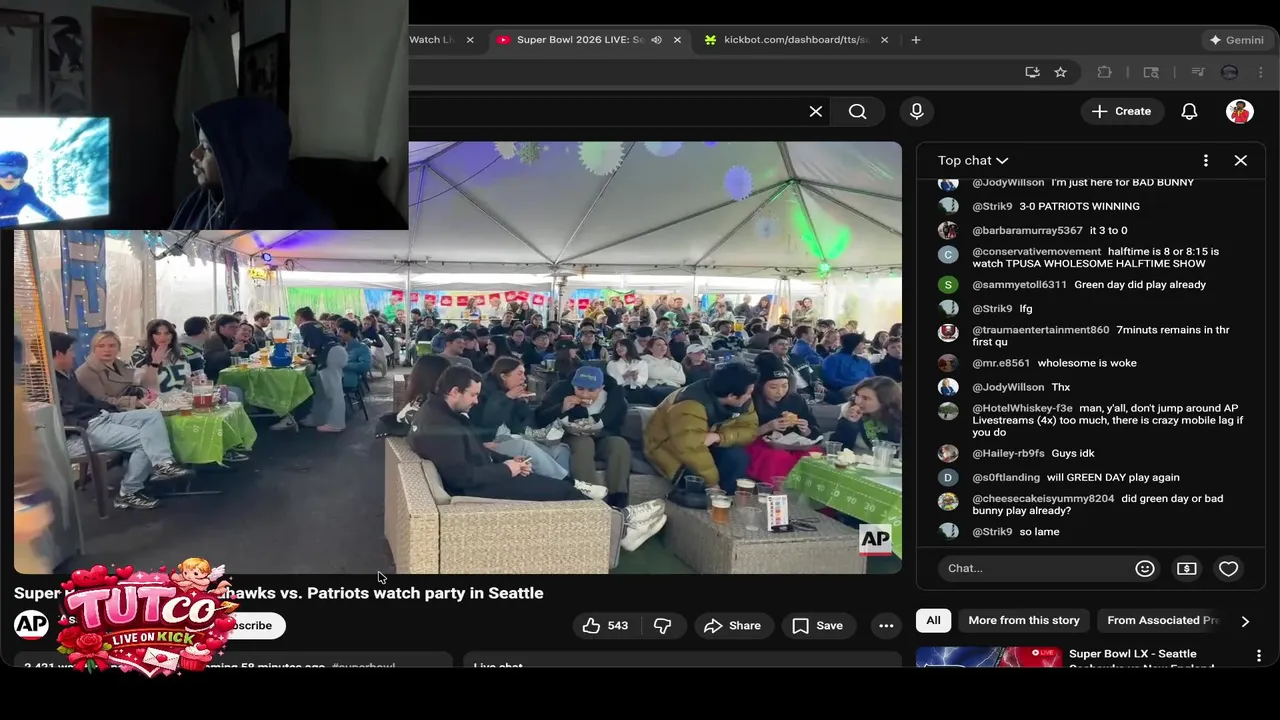Switch to the Super Bowl 2026 LIVE tab

click(580, 40)
